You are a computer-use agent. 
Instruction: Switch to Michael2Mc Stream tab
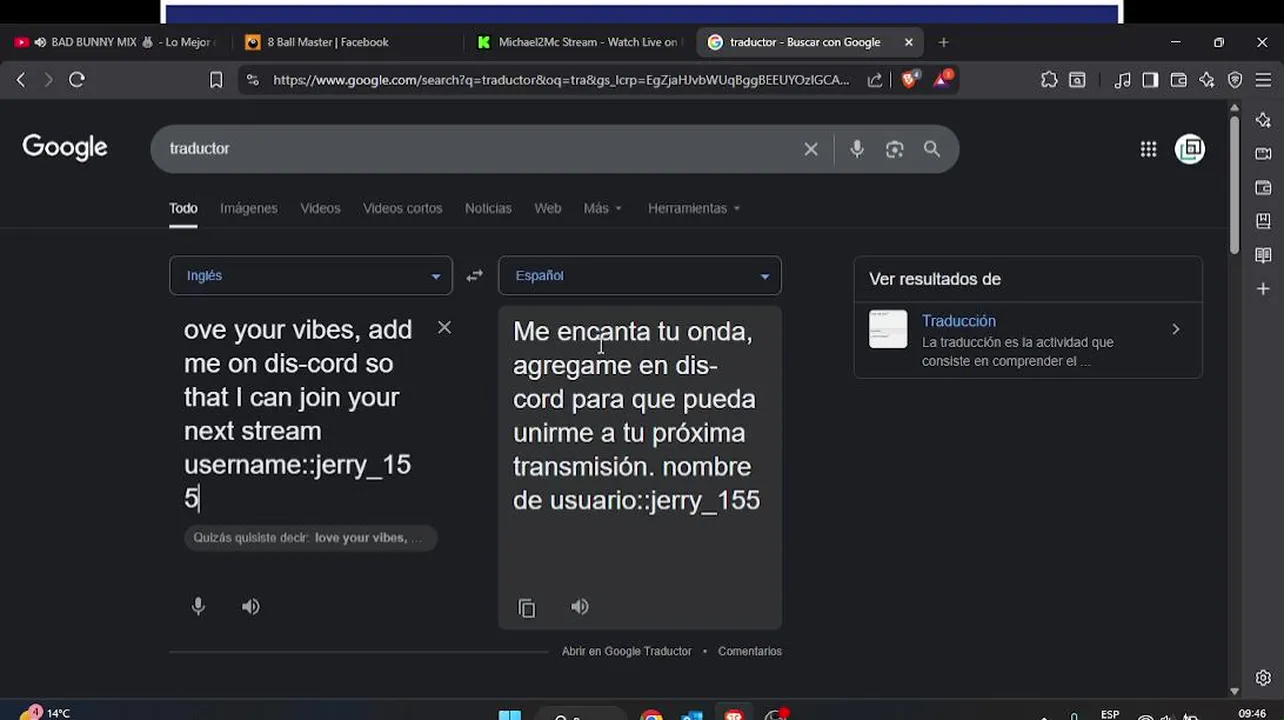click(578, 42)
